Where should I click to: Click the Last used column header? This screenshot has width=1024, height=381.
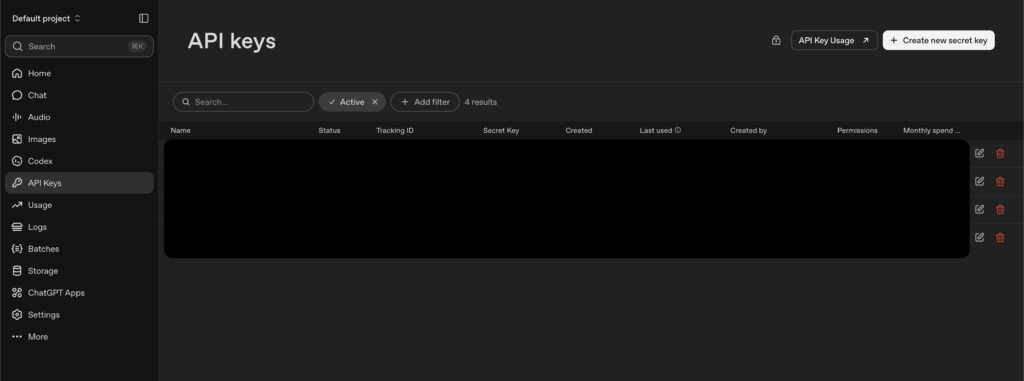(656, 131)
